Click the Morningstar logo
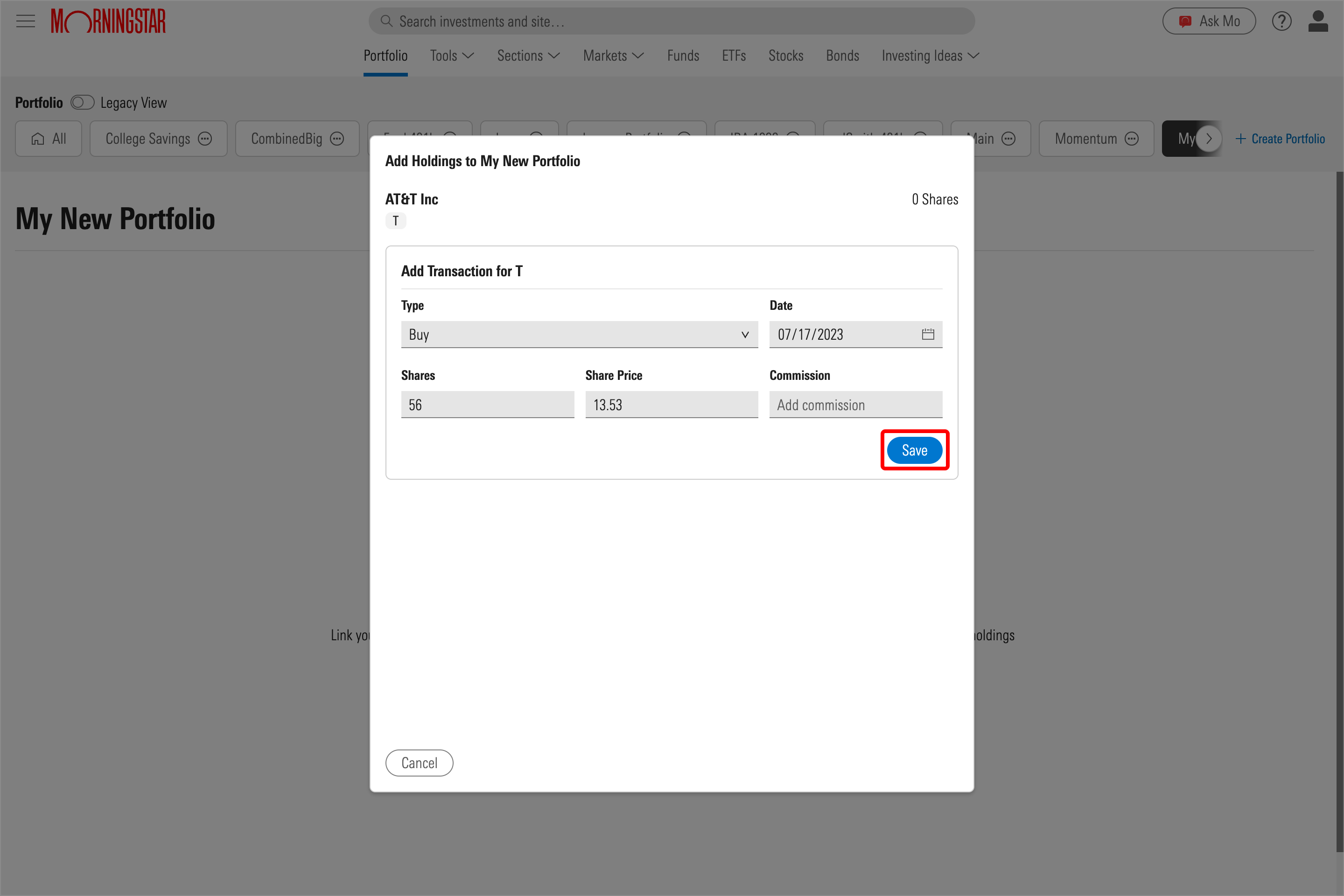 click(108, 21)
